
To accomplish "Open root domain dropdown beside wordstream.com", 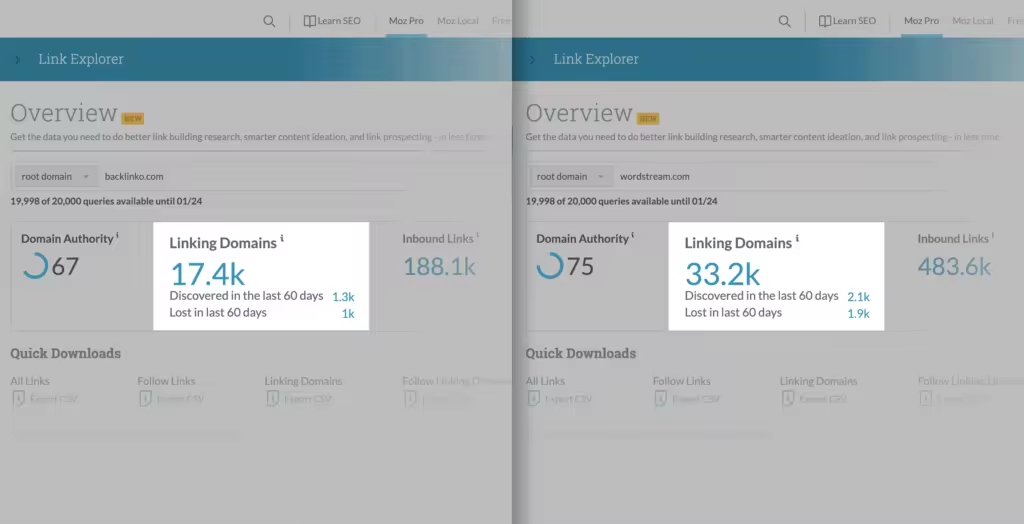I will click(571, 176).
